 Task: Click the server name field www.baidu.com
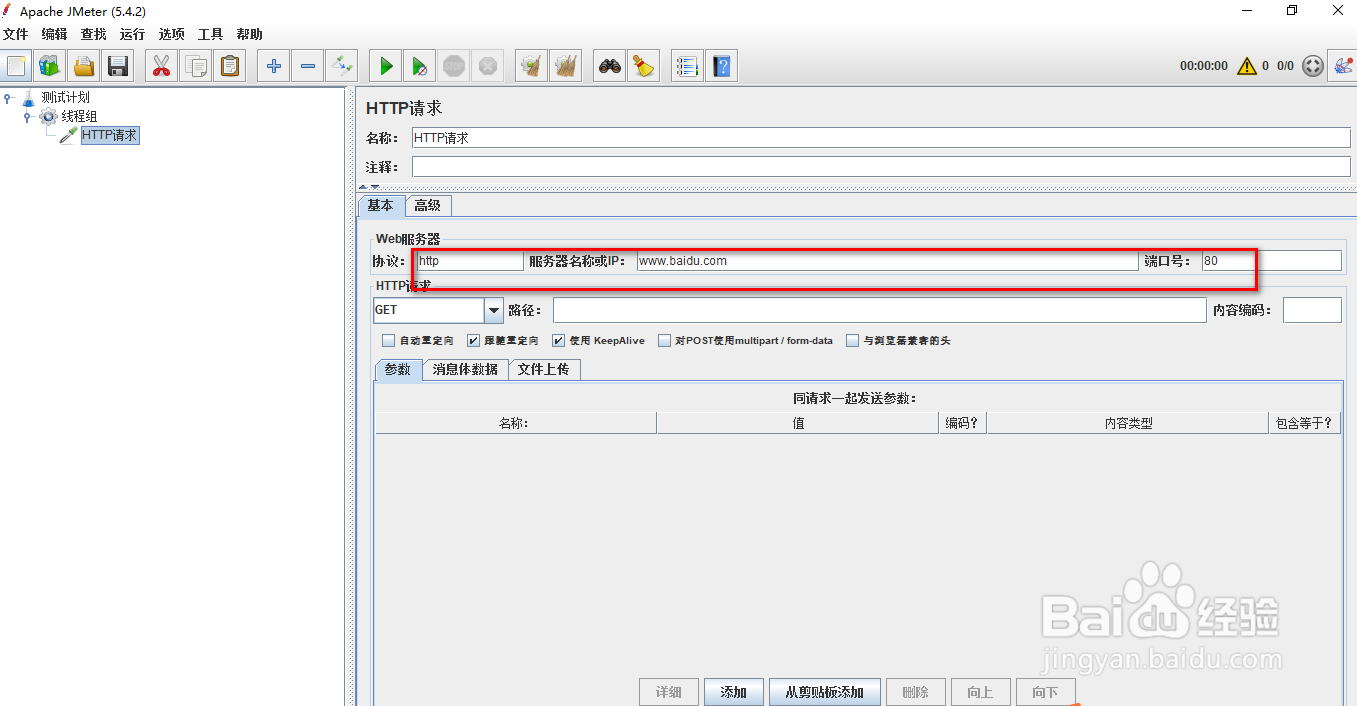(887, 261)
